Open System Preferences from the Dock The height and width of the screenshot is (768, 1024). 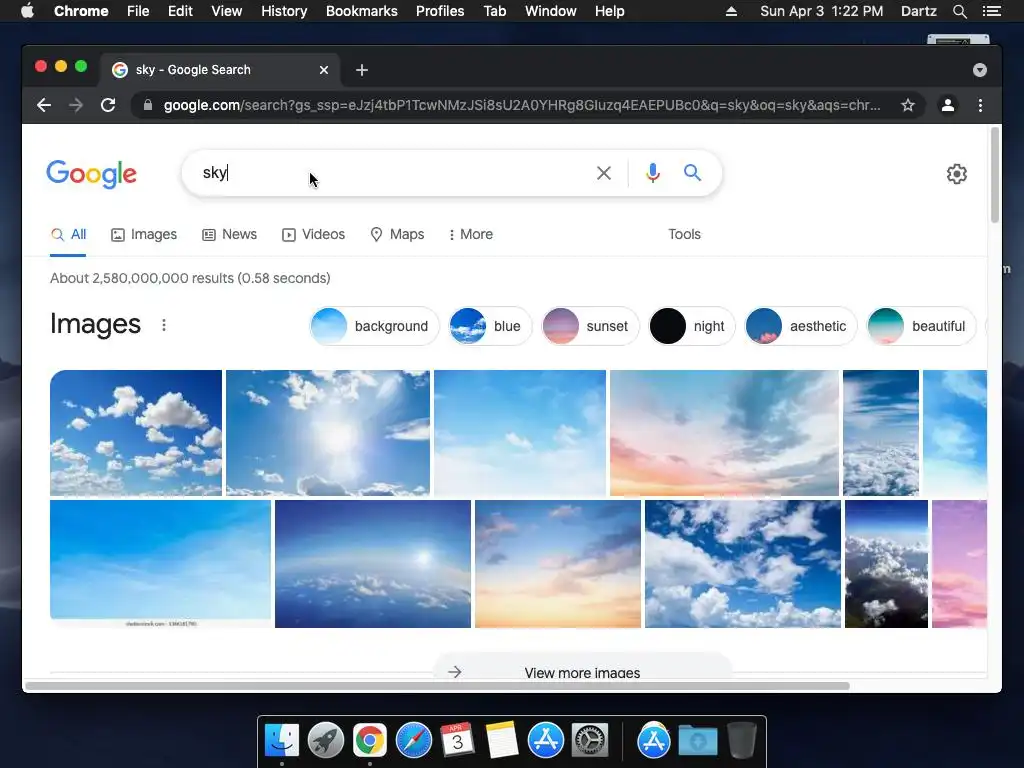click(590, 741)
